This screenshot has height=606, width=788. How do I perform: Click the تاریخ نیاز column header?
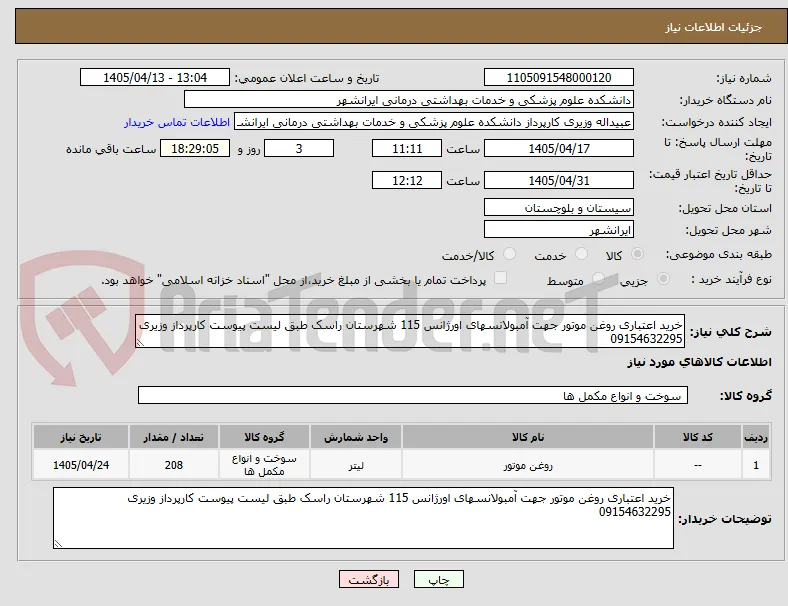(81, 437)
